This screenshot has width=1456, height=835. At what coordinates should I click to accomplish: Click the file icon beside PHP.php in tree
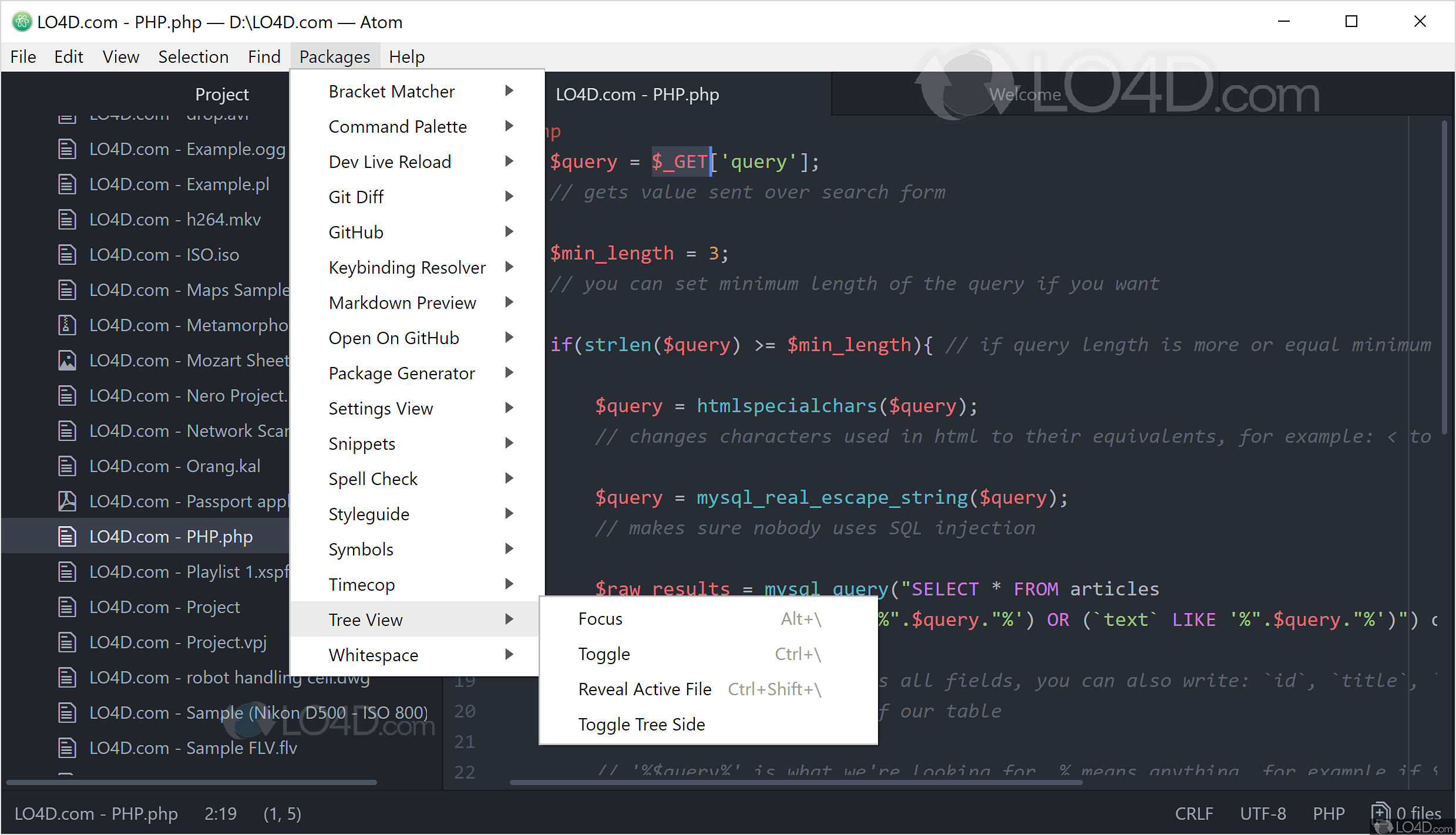click(x=67, y=537)
